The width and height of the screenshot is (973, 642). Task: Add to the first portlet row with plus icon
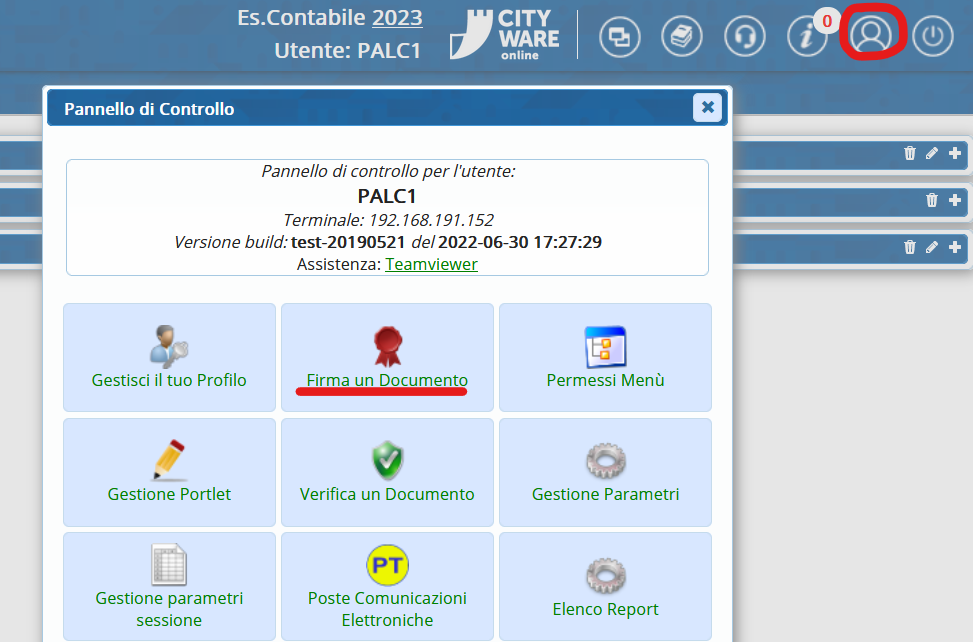coord(955,153)
